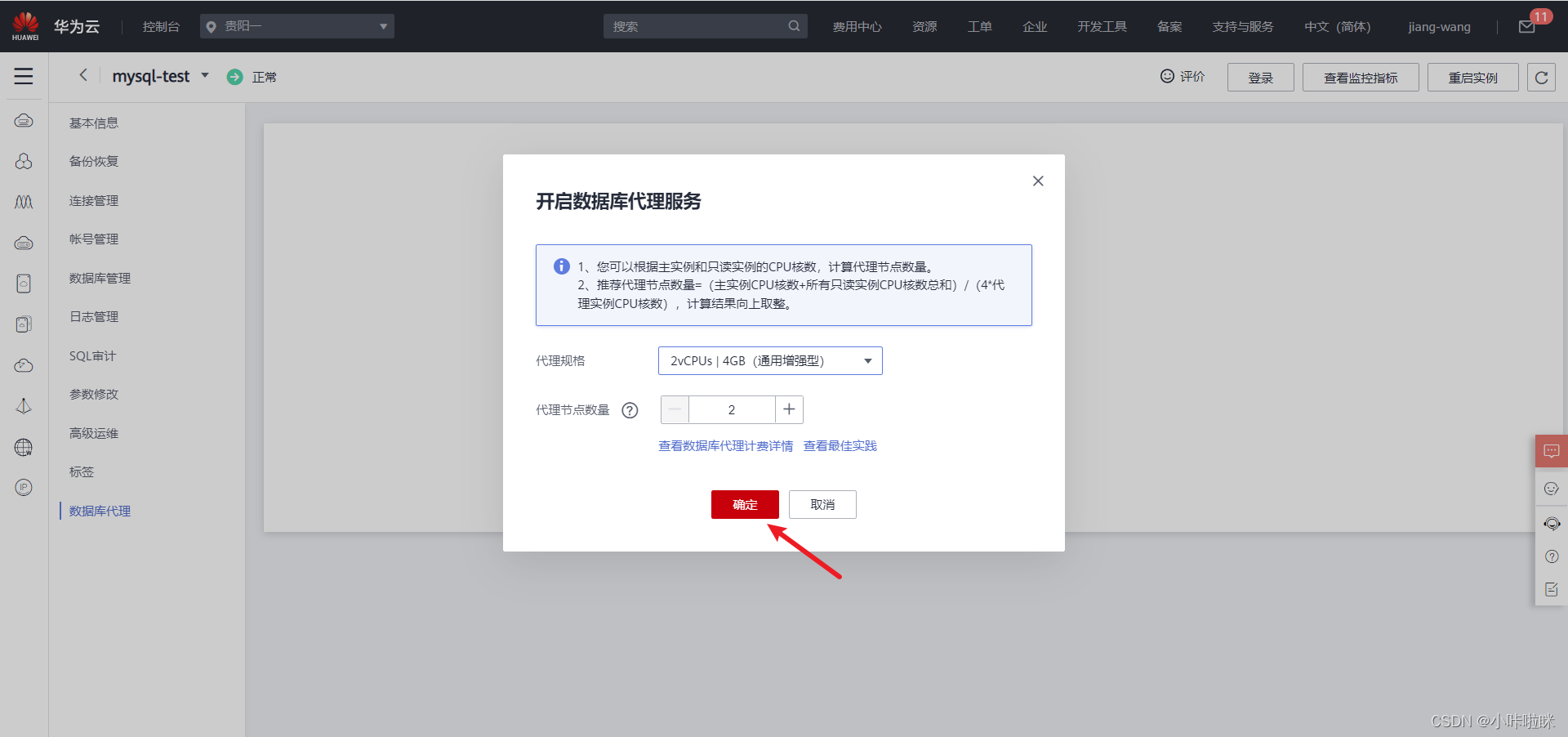1568x737 pixels.
Task: Expand the 代理规格 dropdown
Action: [770, 360]
